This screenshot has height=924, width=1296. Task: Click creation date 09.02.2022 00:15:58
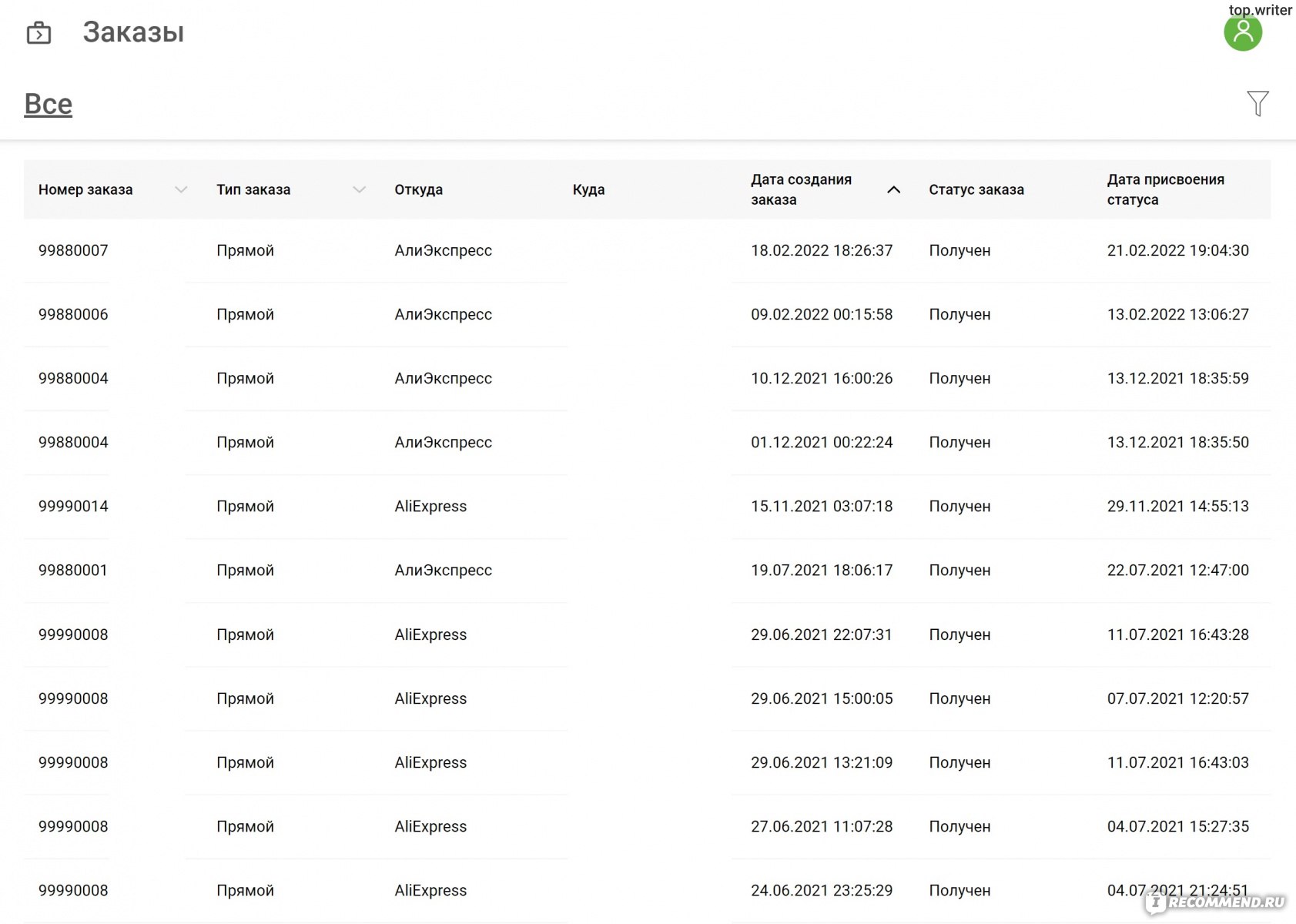822,314
